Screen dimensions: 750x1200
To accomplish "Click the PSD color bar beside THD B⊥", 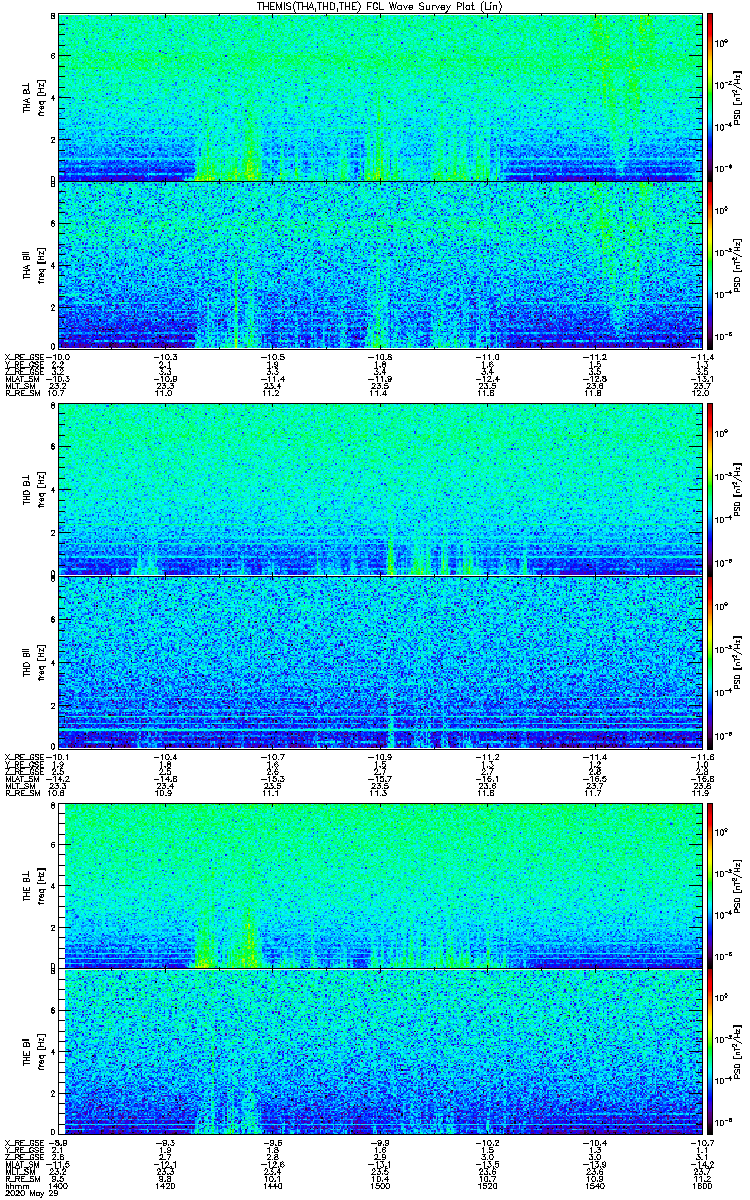I will pos(711,492).
